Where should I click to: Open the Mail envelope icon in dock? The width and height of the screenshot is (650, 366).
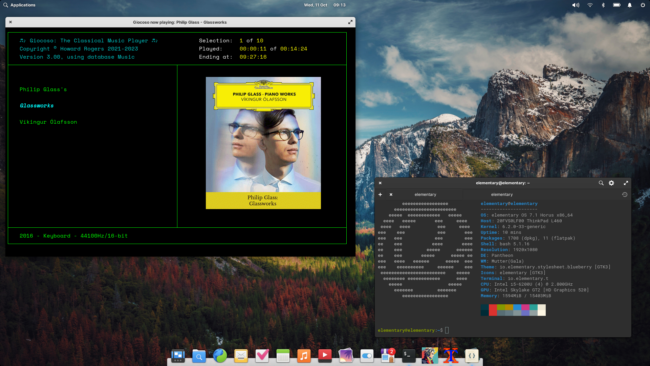[241, 356]
